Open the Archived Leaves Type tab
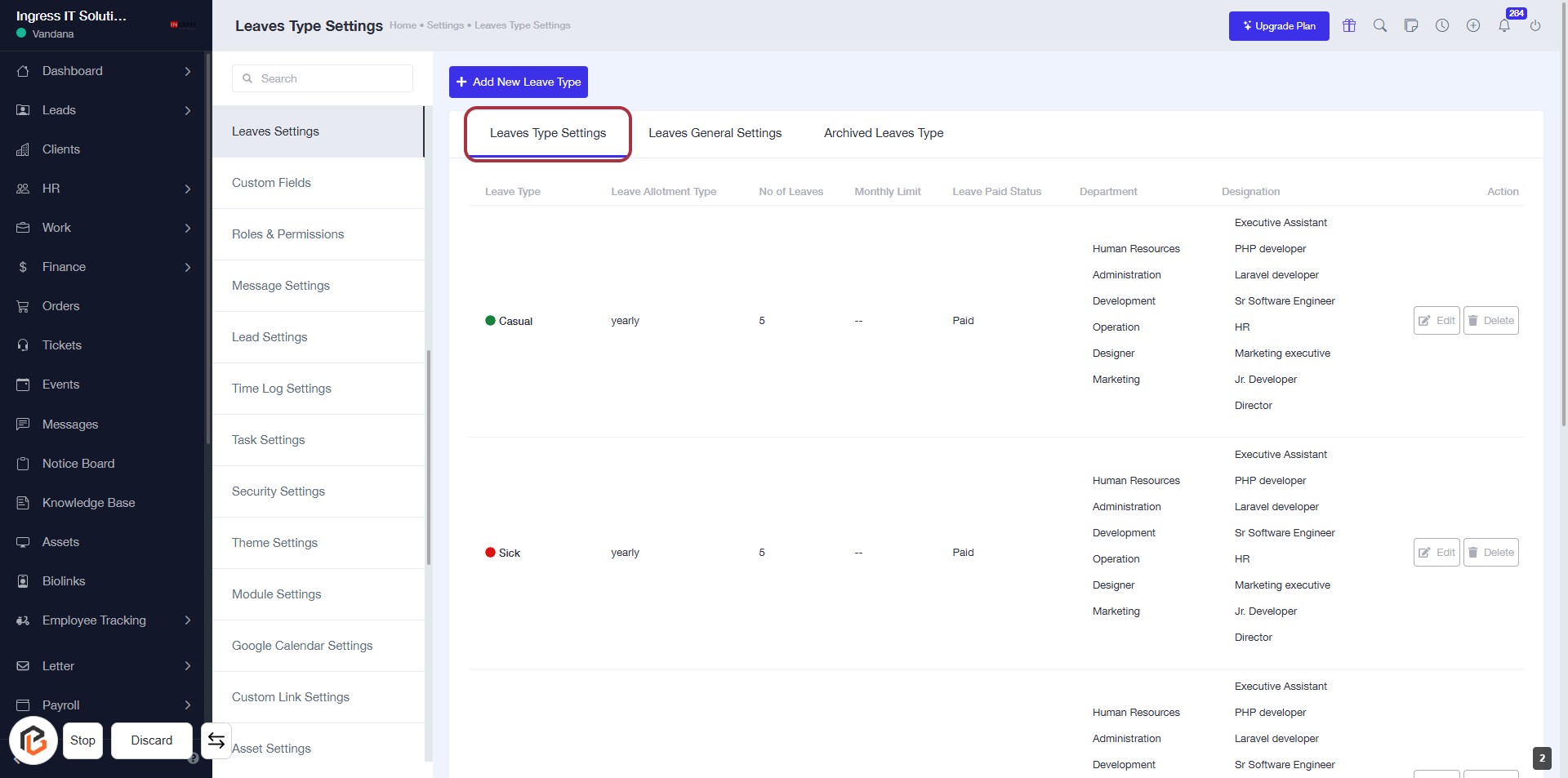The image size is (1568, 778). [883, 133]
